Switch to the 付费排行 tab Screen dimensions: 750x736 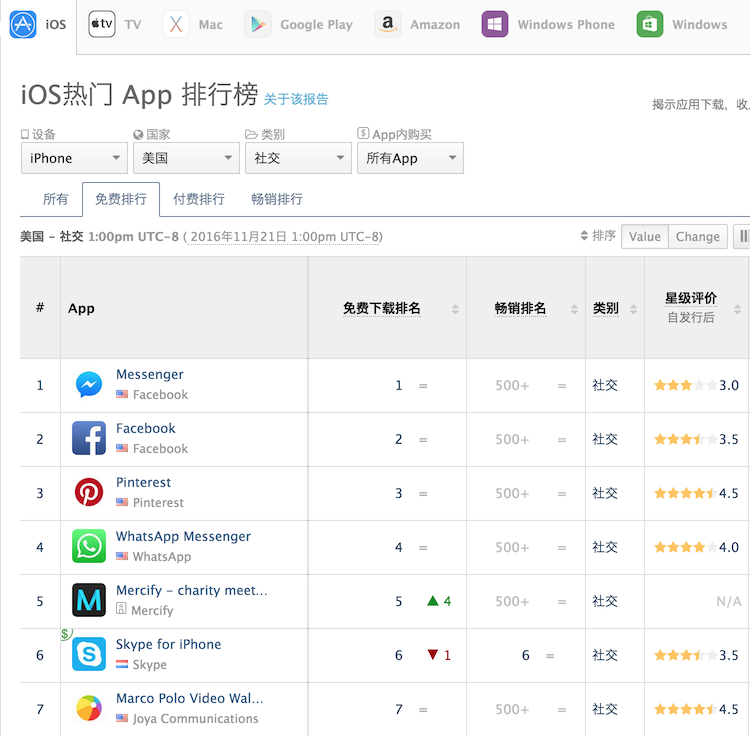[198, 199]
